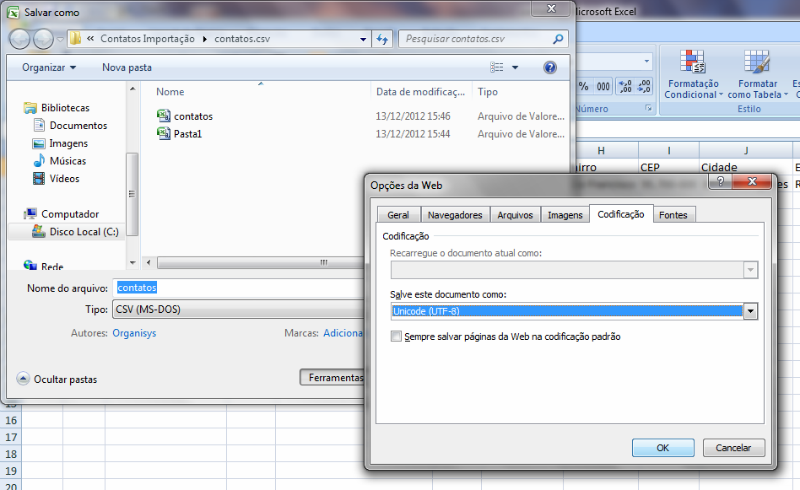The image size is (800, 490).
Task: Click the percent style button in Excel
Action: tap(584, 86)
